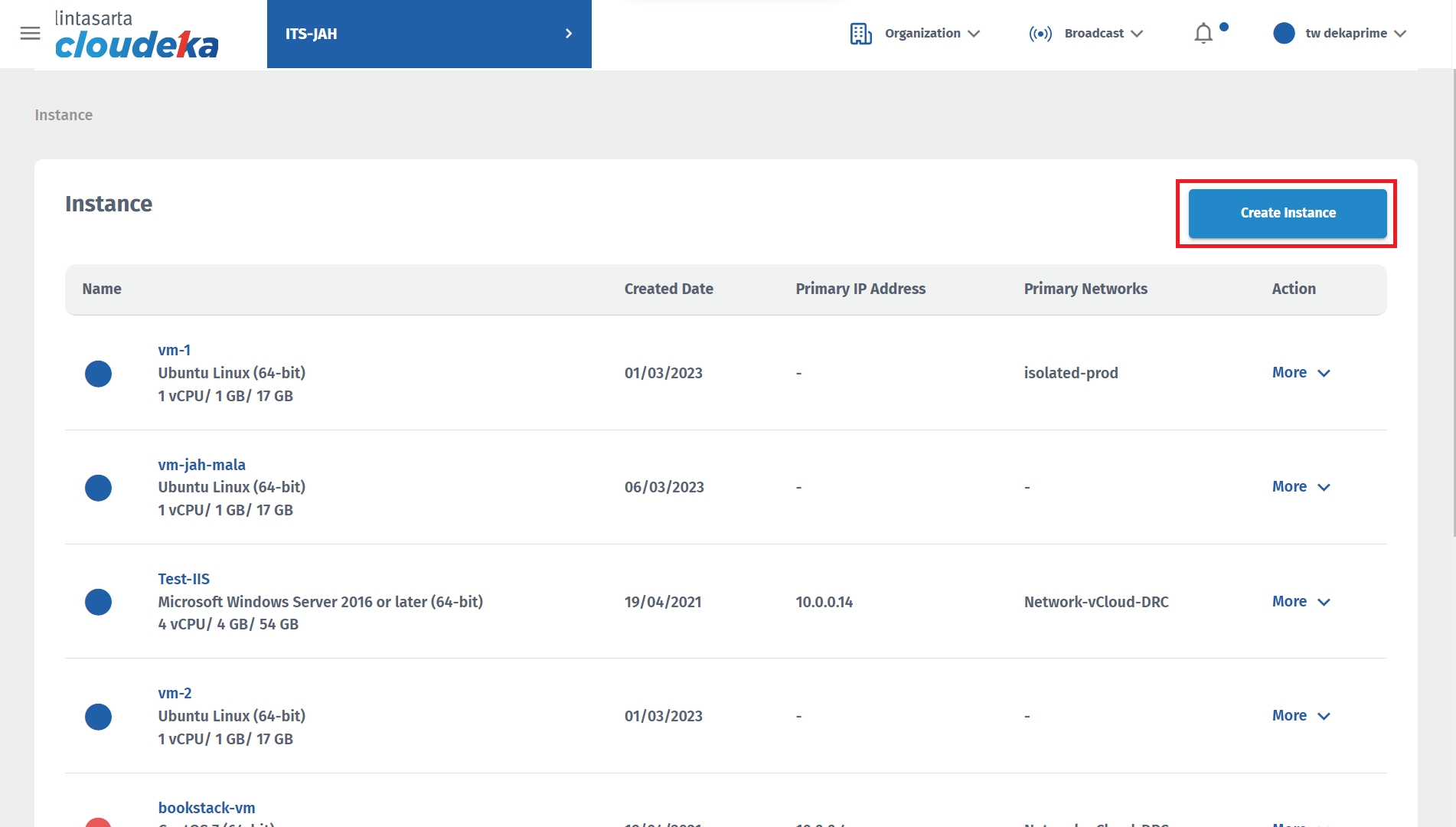This screenshot has width=1456, height=827.
Task: Click the vm-2 status circle icon
Action: [x=98, y=717]
